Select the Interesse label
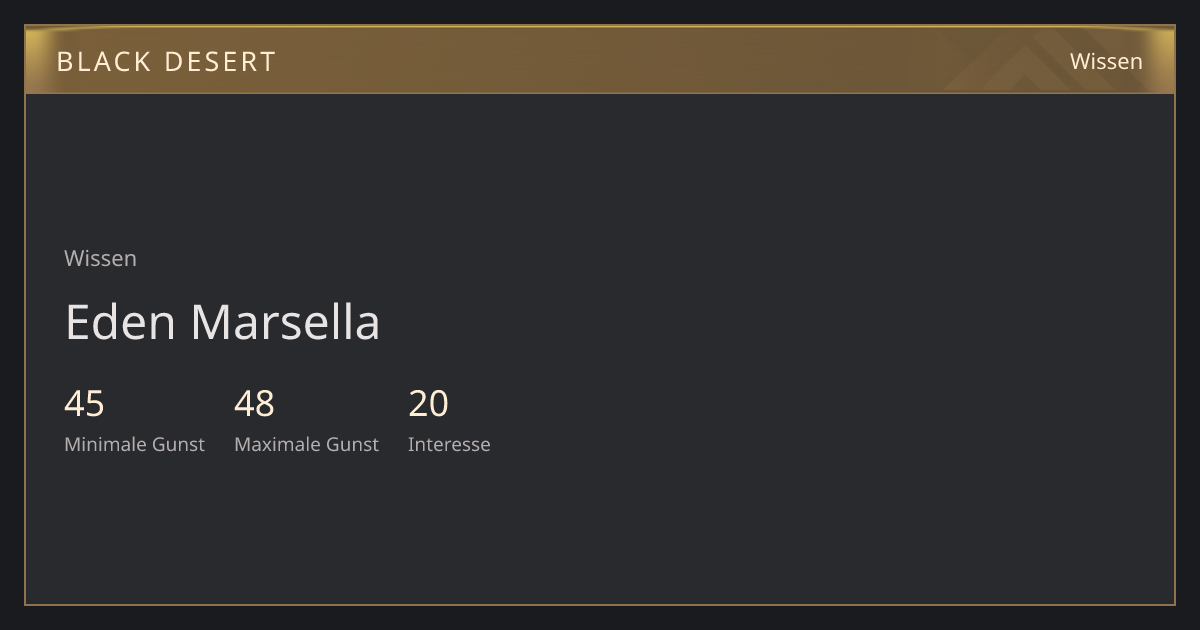The width and height of the screenshot is (1200, 630). (x=449, y=444)
